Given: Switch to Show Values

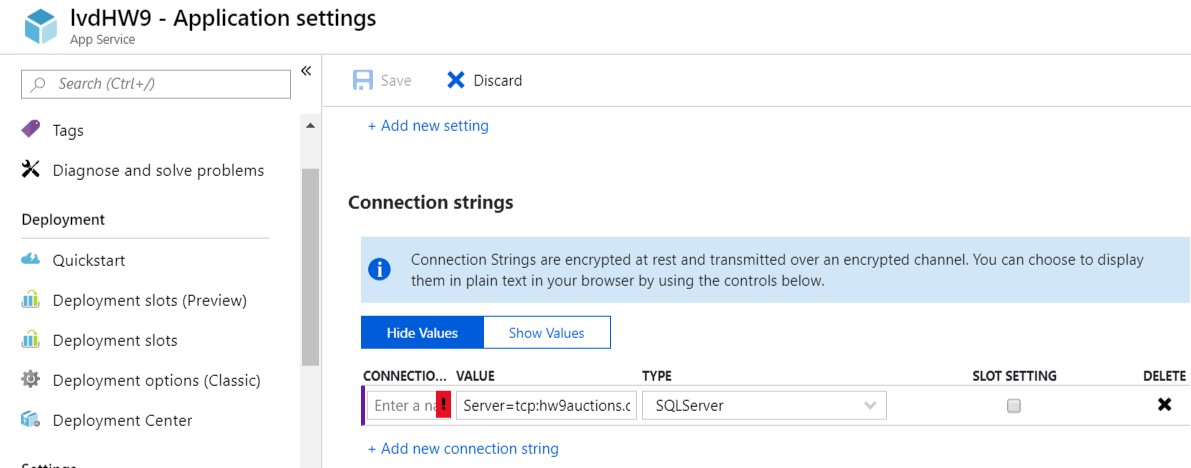Looking at the screenshot, I should point(546,333).
